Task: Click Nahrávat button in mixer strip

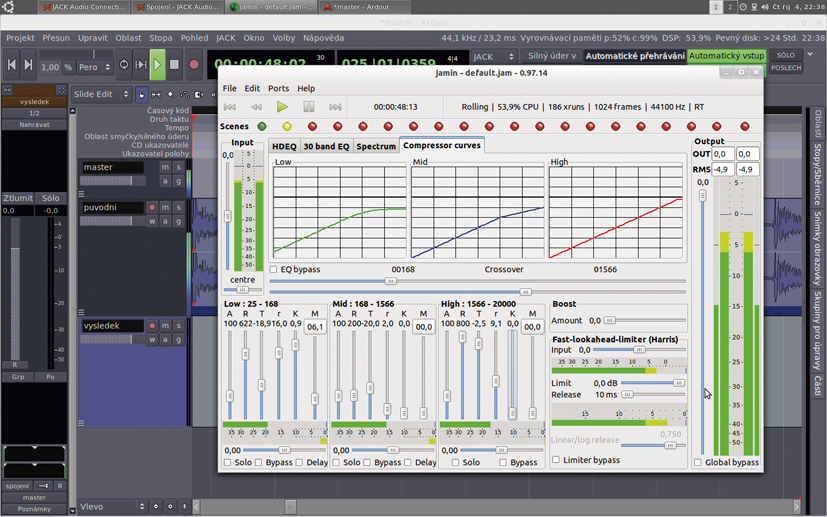Action: tap(34, 125)
